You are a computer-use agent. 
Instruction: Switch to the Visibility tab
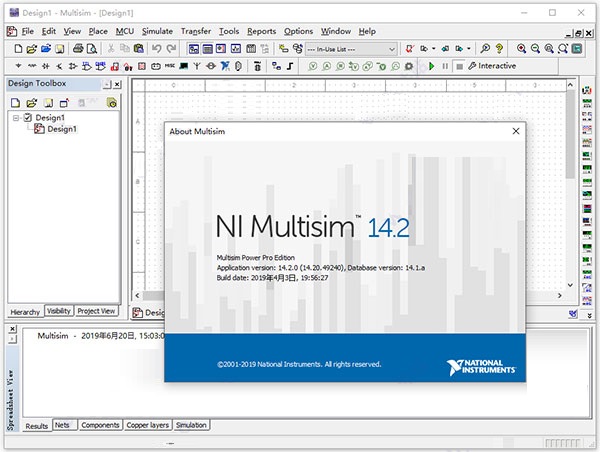58,311
